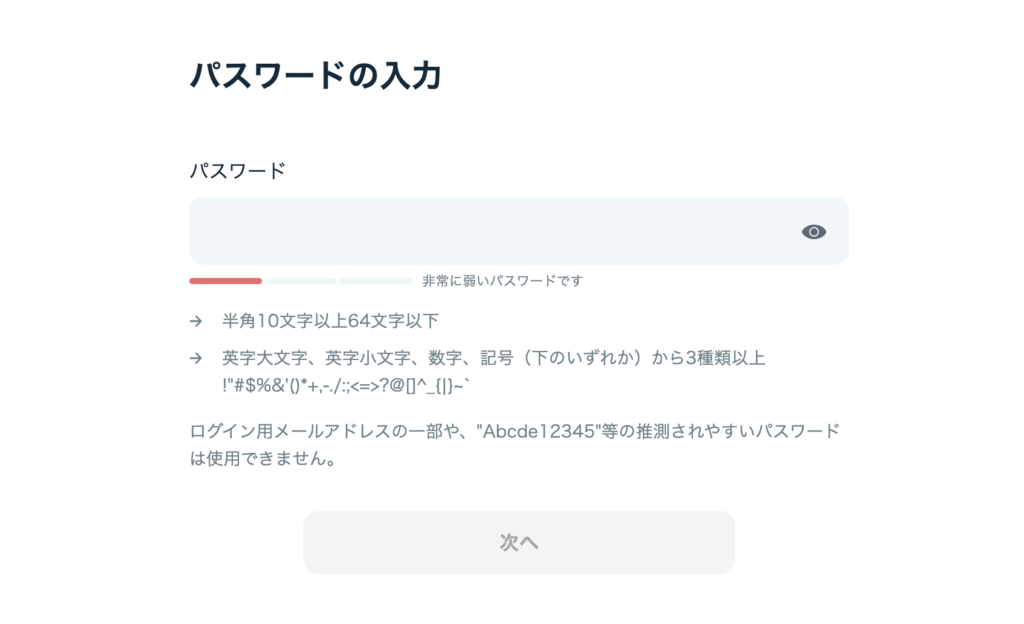Click the は使用できません。 text line
1024x624 pixels.
[263, 458]
